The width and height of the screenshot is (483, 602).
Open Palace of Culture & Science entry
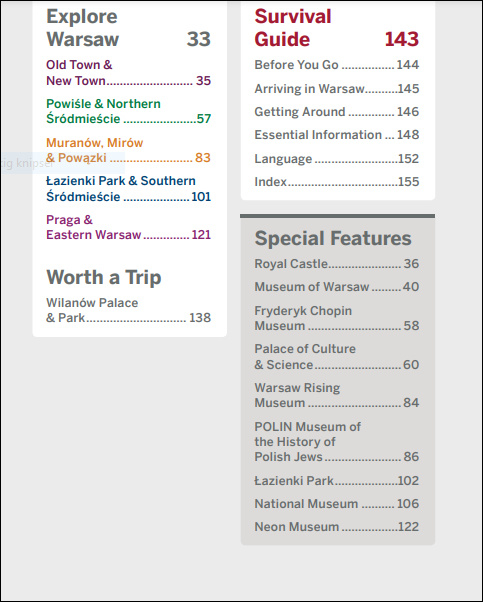tap(336, 357)
